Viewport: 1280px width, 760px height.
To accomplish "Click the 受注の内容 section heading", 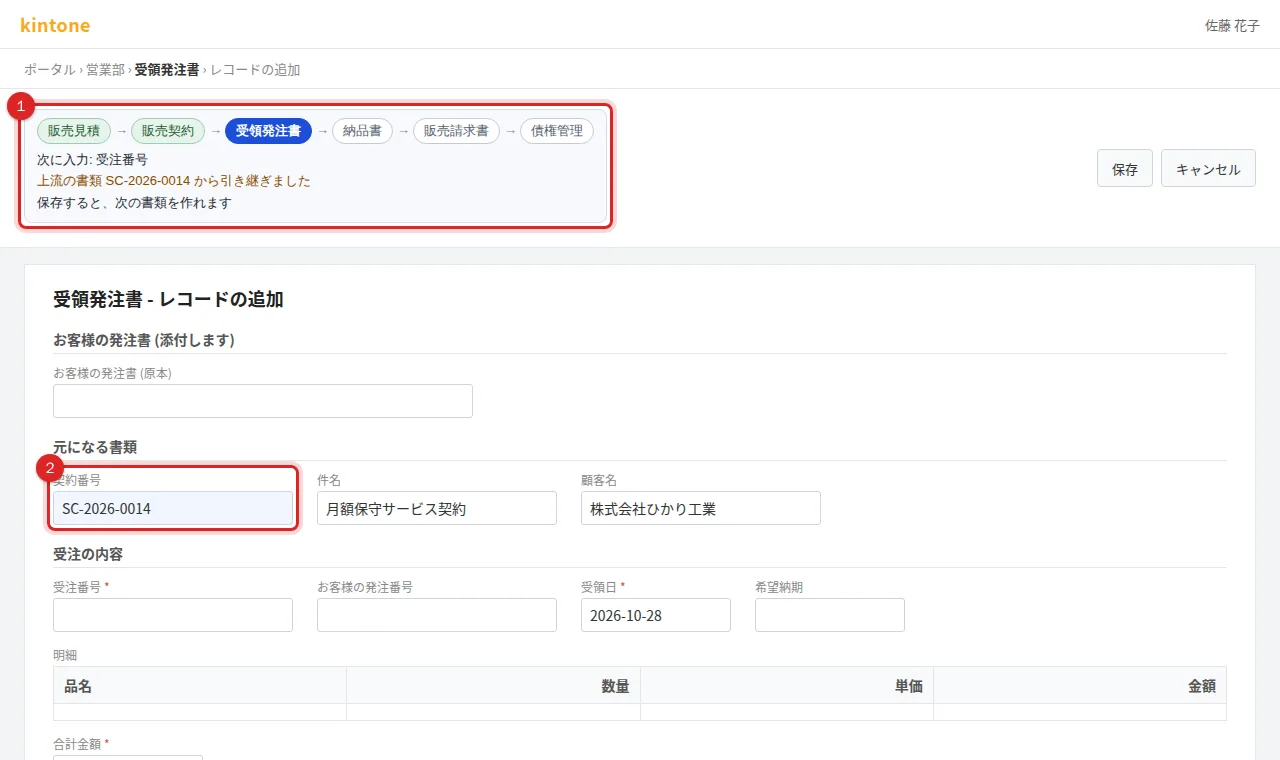I will point(88,553).
